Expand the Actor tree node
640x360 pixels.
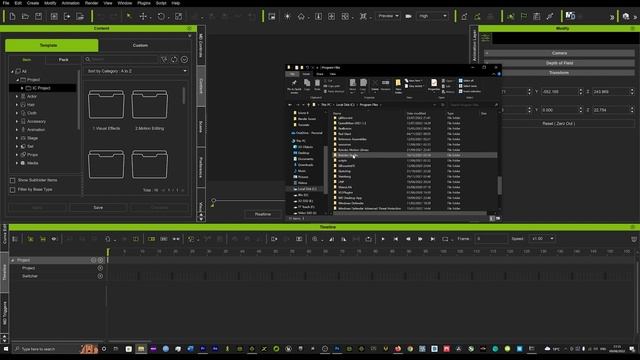[17, 96]
